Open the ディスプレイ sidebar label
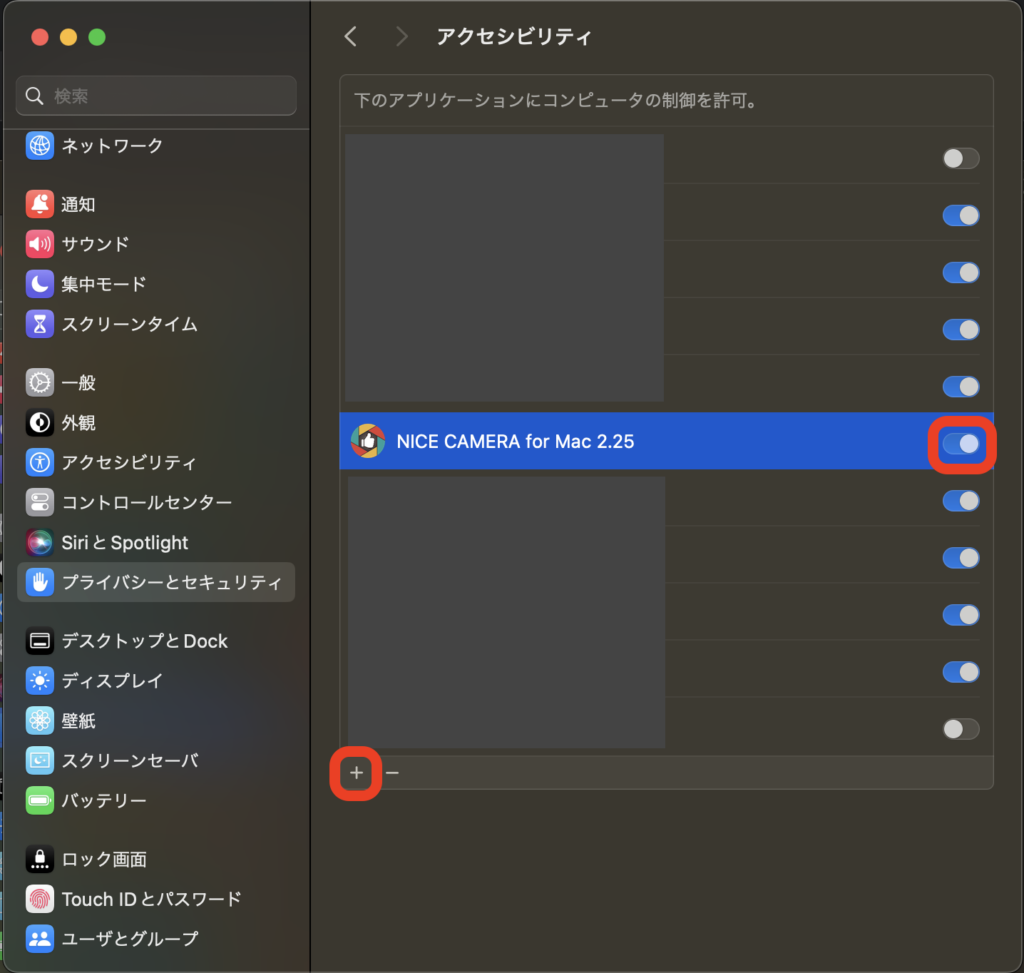1024x973 pixels. 112,681
